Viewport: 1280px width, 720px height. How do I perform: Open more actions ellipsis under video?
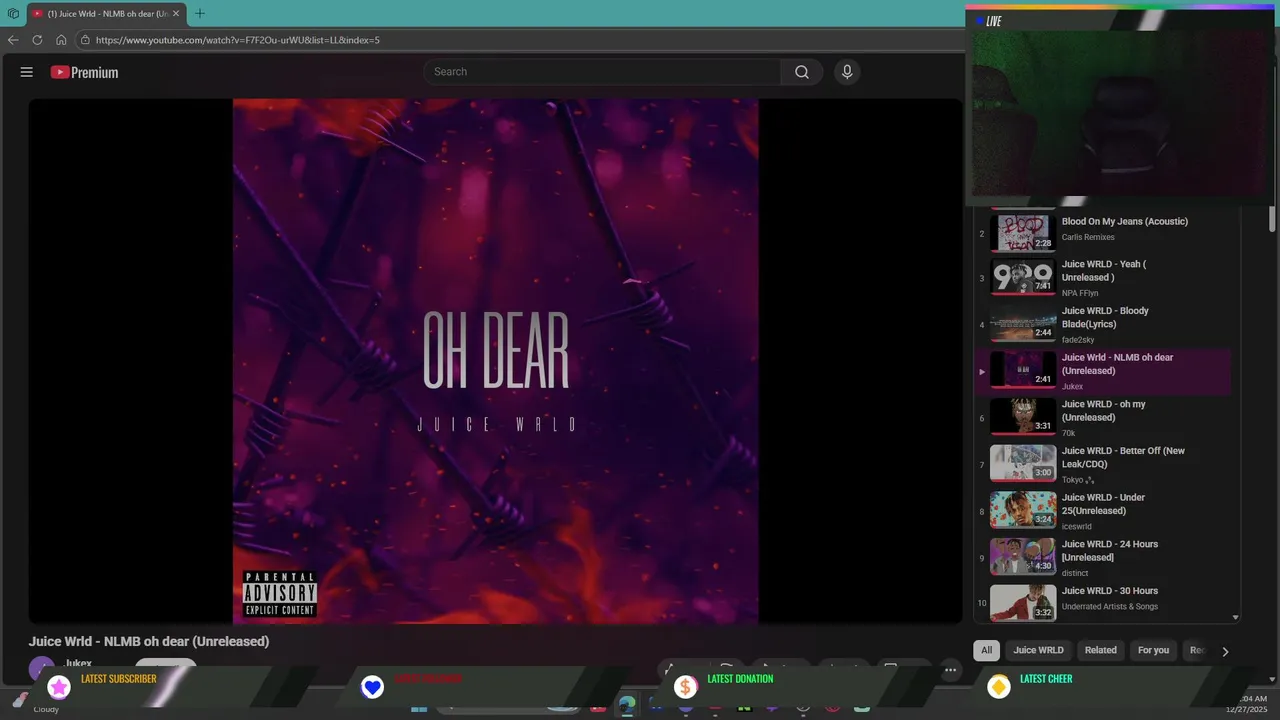point(951,670)
